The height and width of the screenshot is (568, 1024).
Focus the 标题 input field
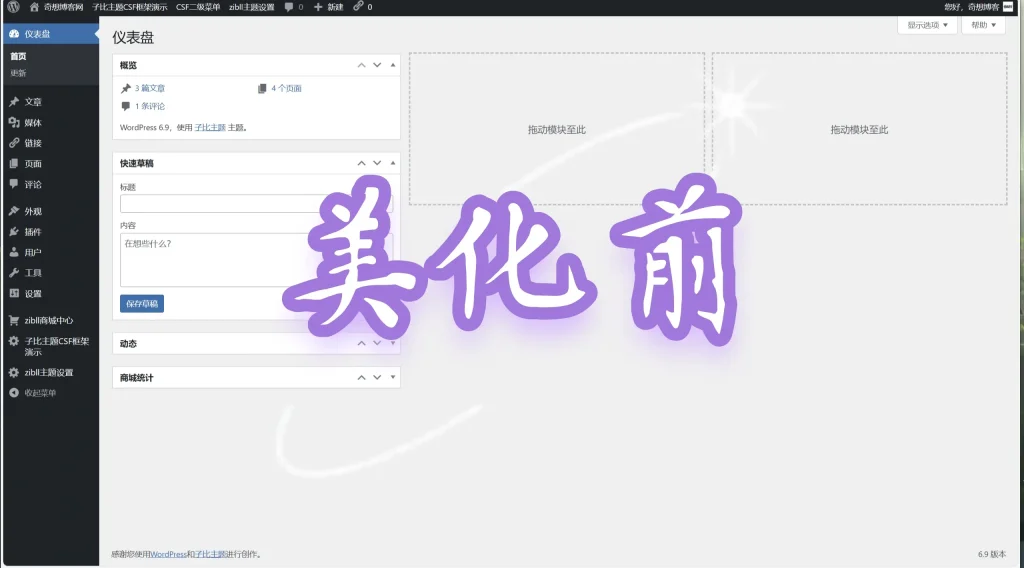point(256,204)
